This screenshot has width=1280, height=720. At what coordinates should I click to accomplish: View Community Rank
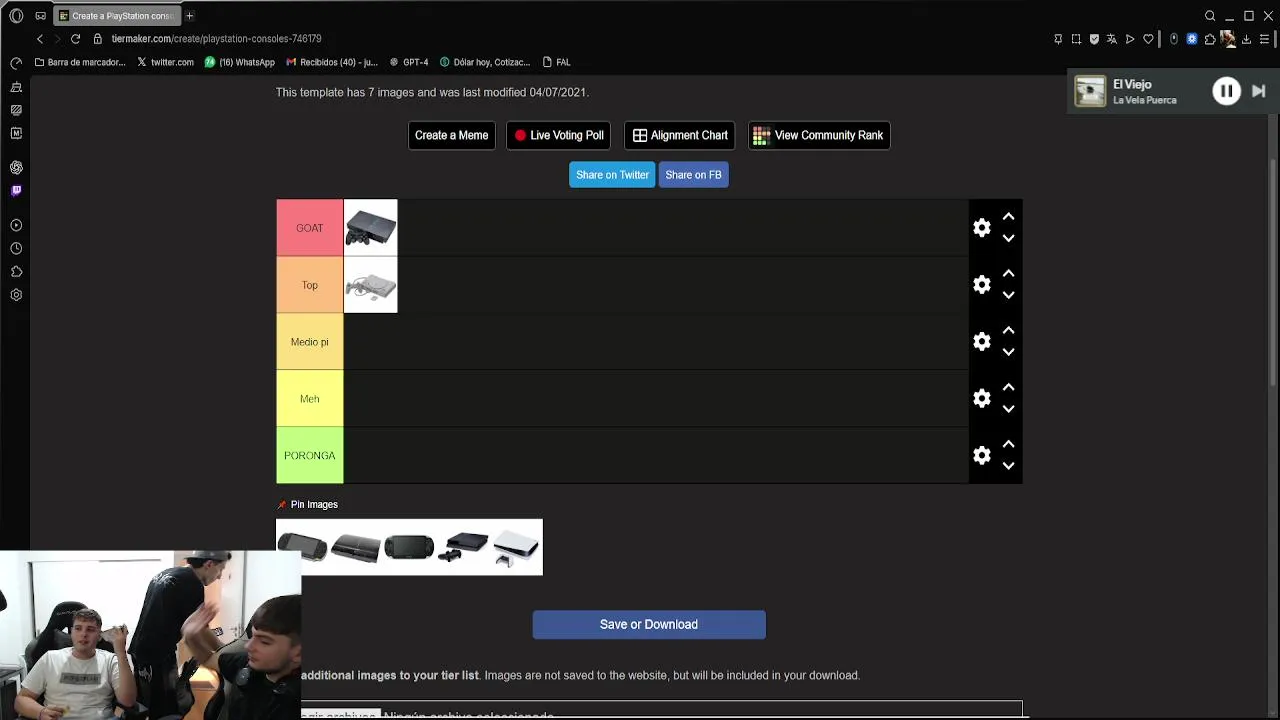pos(819,135)
